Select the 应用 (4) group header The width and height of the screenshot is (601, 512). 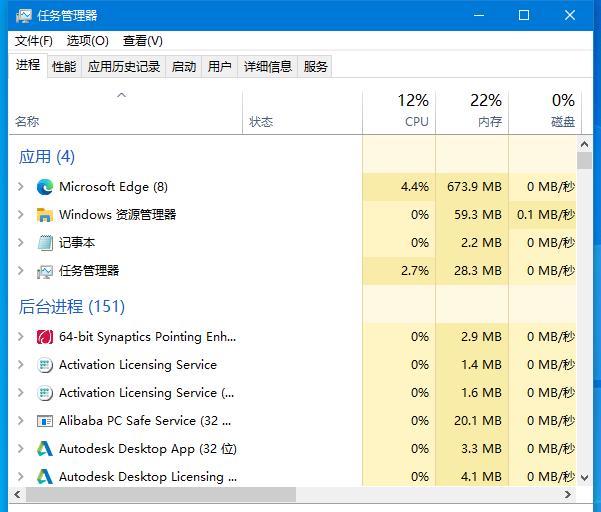coord(47,157)
